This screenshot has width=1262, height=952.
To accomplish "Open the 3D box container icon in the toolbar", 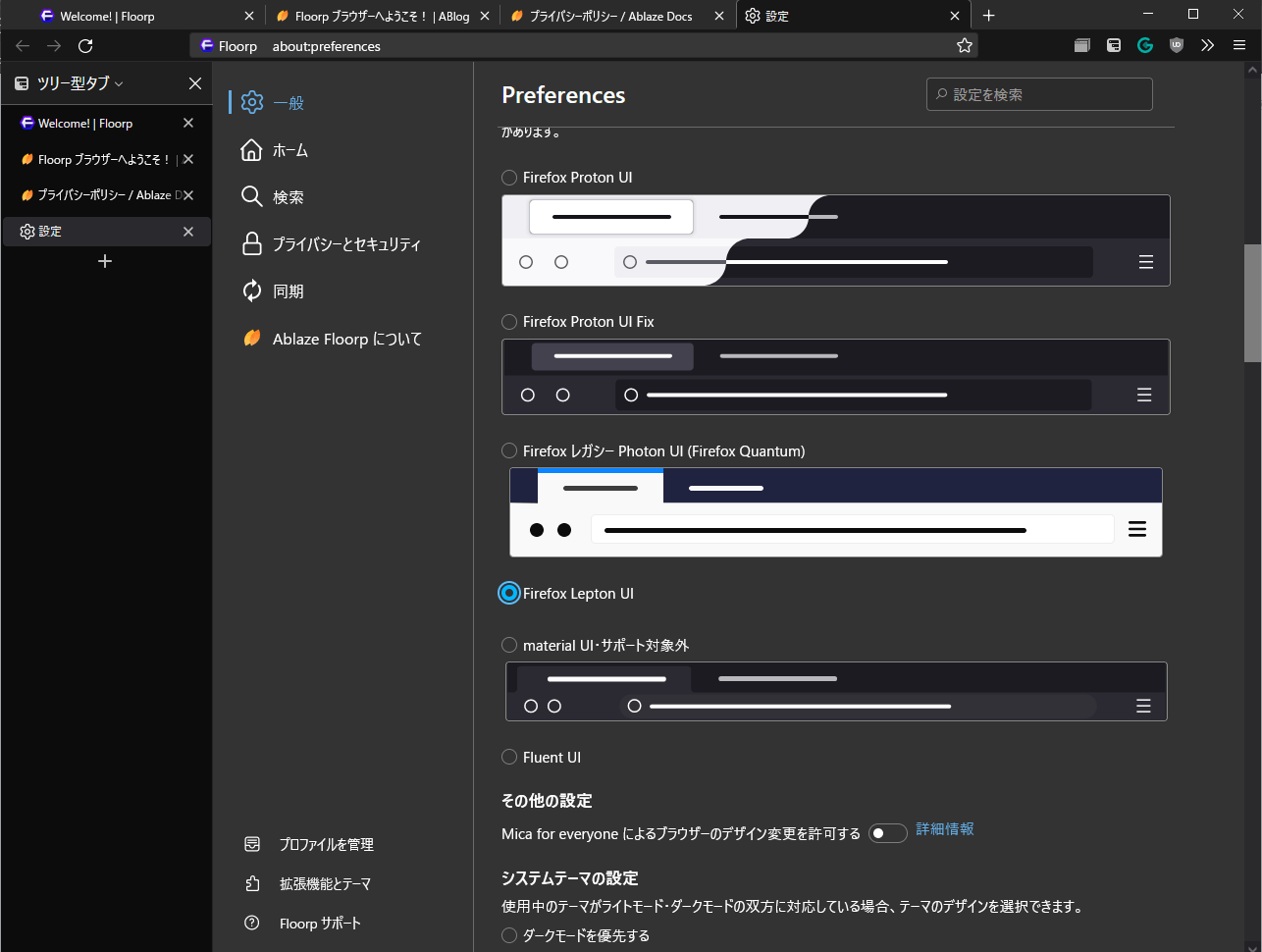I will [x=1082, y=45].
